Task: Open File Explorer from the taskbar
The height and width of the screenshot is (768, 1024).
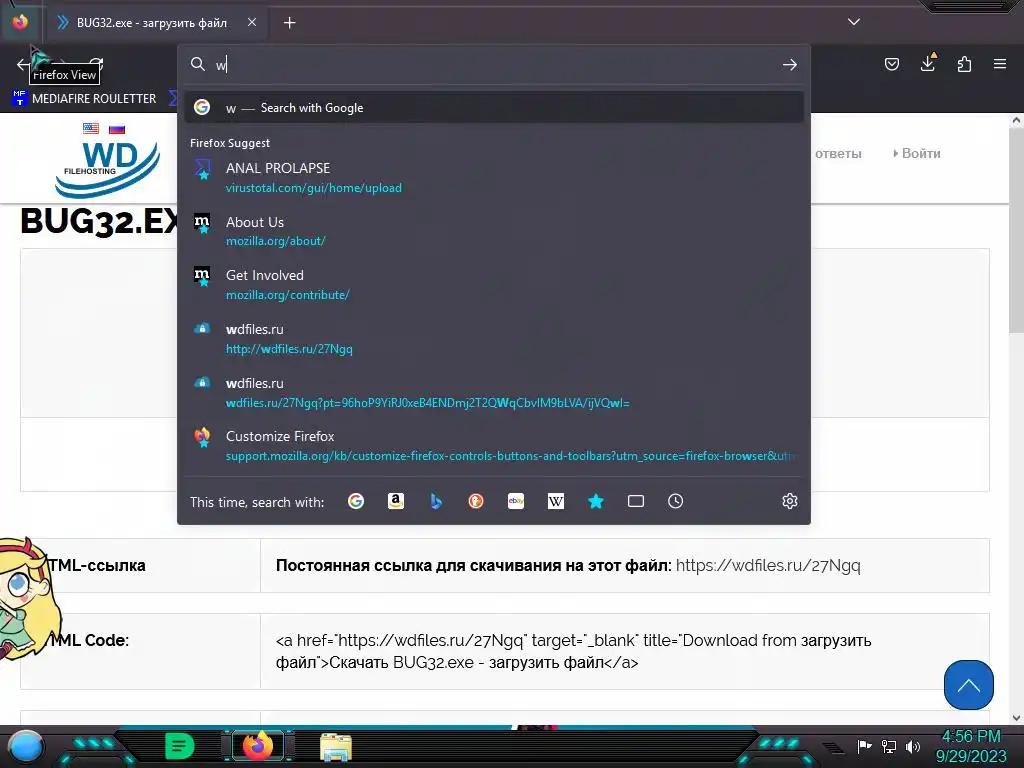Action: pyautogui.click(x=336, y=747)
